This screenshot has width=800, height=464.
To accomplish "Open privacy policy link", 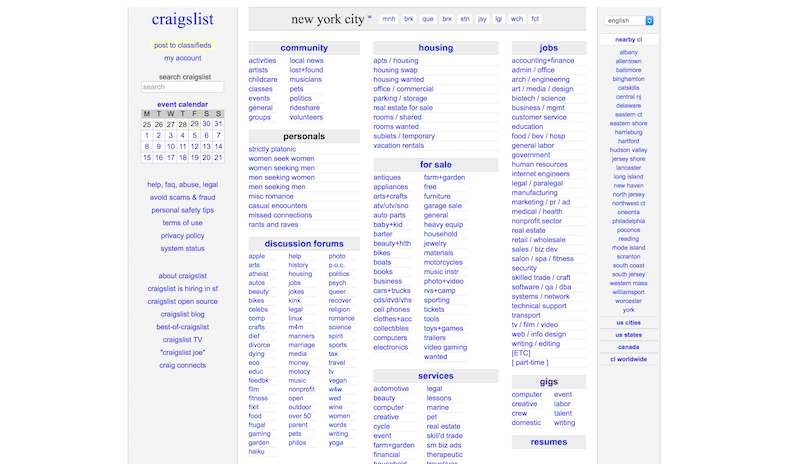I will 182,236.
